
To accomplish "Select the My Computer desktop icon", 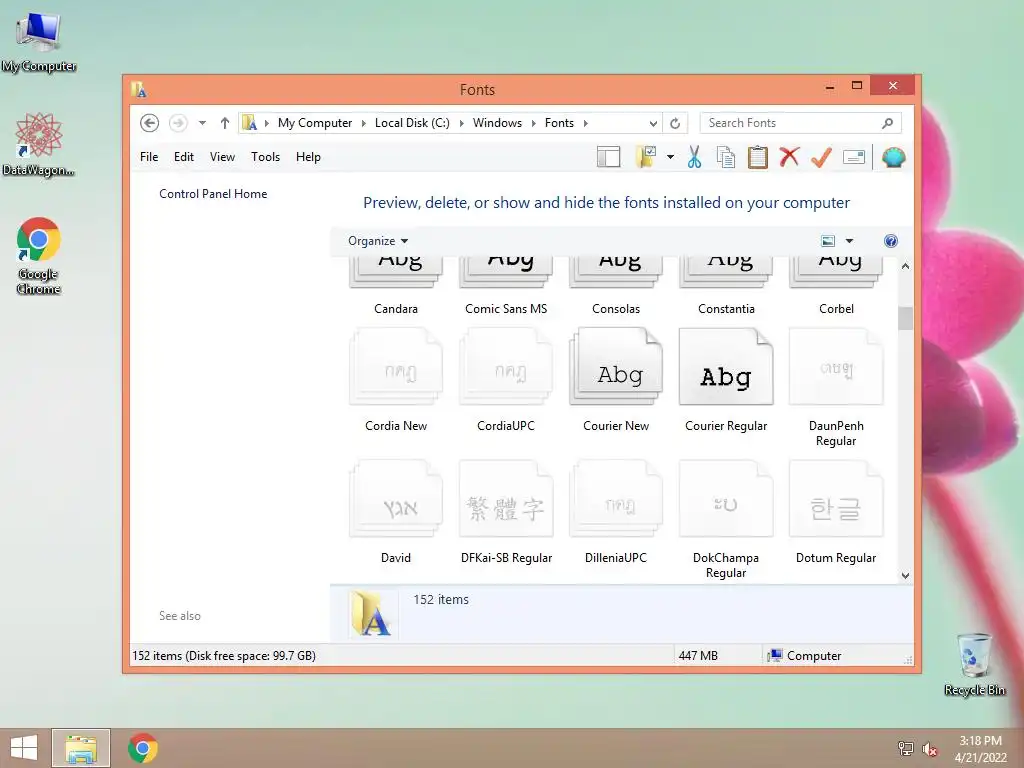I will (39, 42).
